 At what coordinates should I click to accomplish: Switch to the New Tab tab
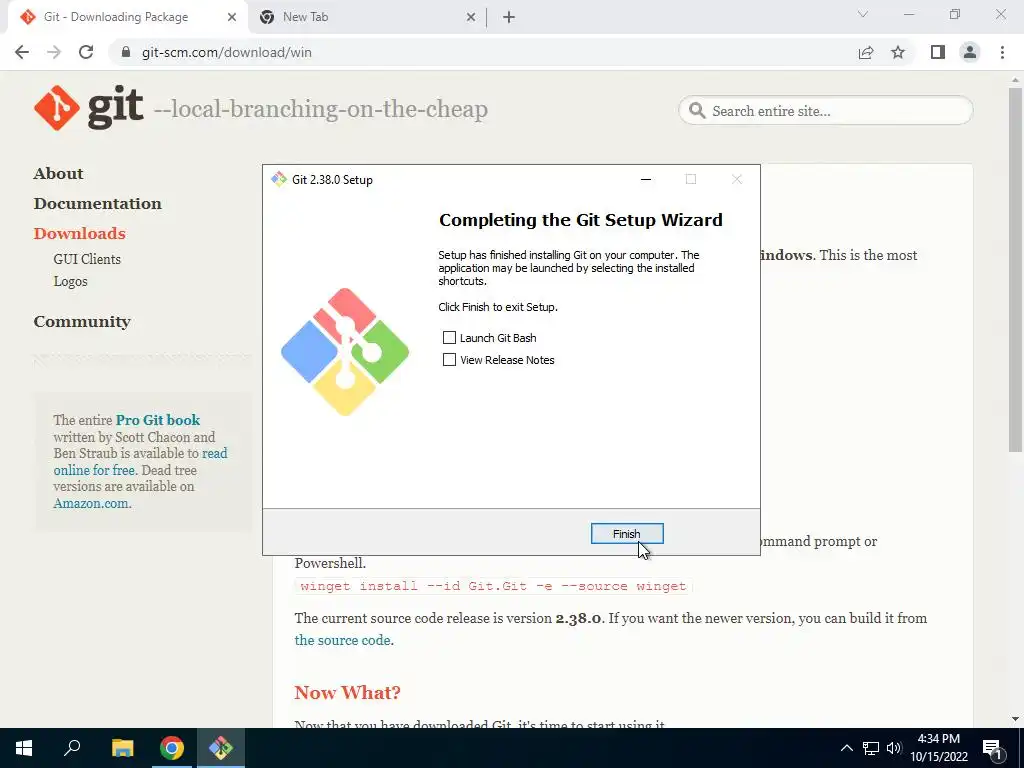(366, 17)
